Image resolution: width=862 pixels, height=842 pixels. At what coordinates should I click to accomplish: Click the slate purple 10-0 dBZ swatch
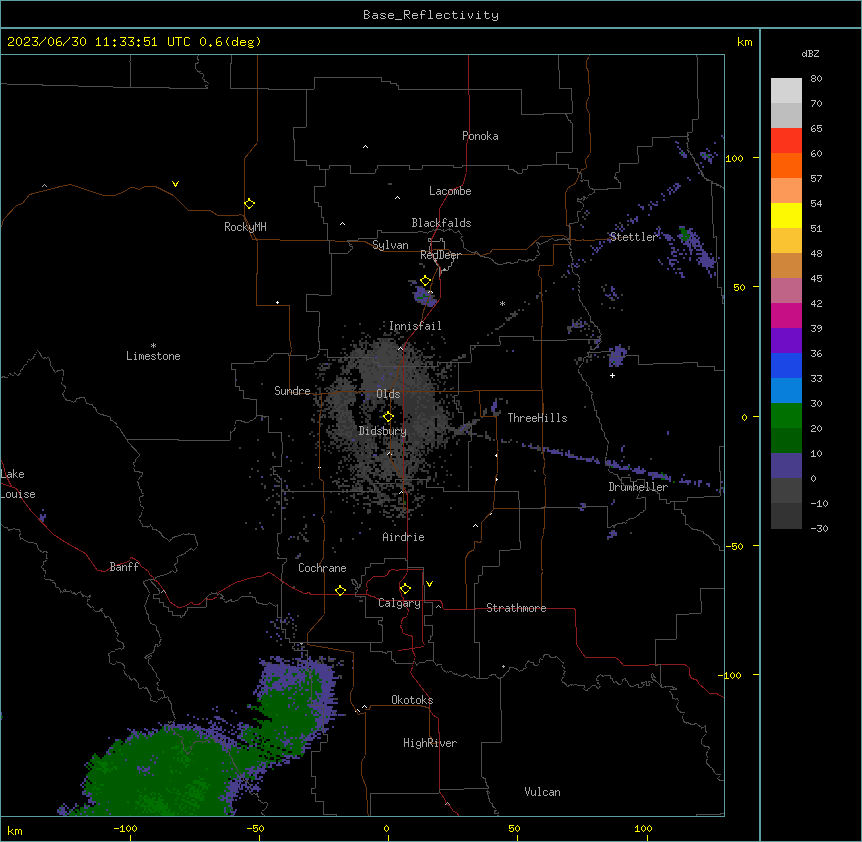pos(786,466)
